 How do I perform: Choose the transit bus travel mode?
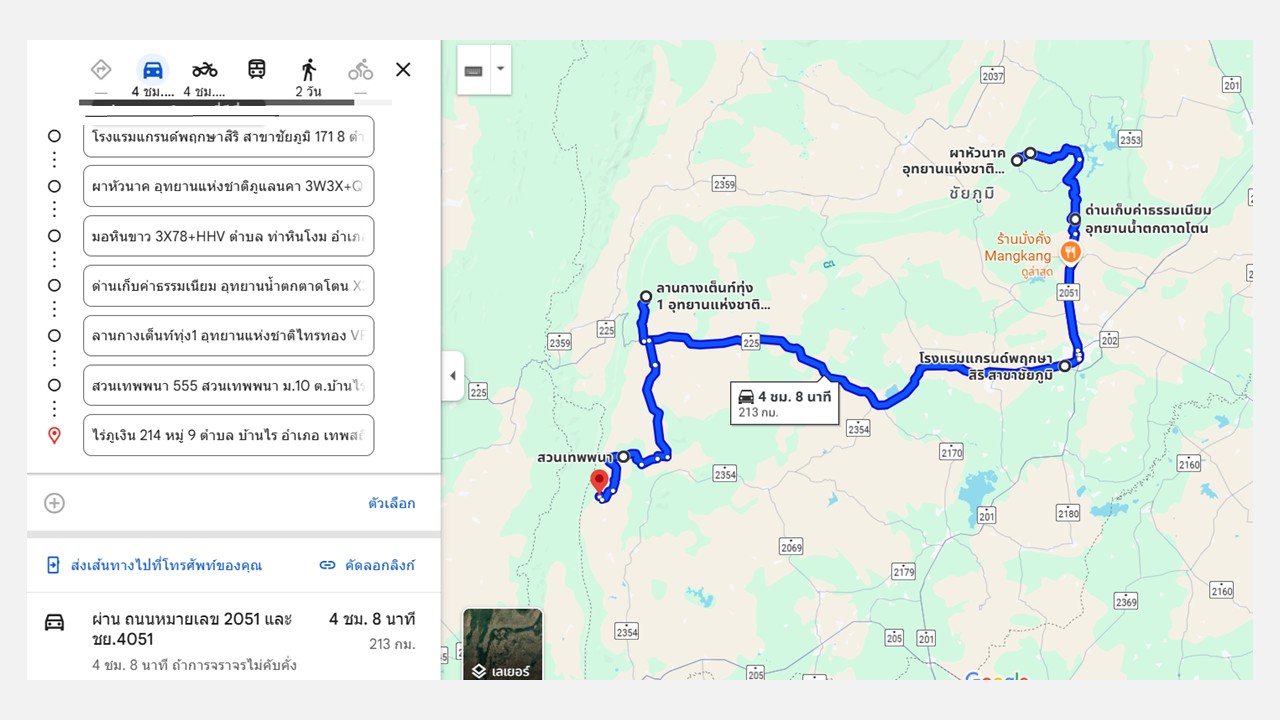coord(257,70)
